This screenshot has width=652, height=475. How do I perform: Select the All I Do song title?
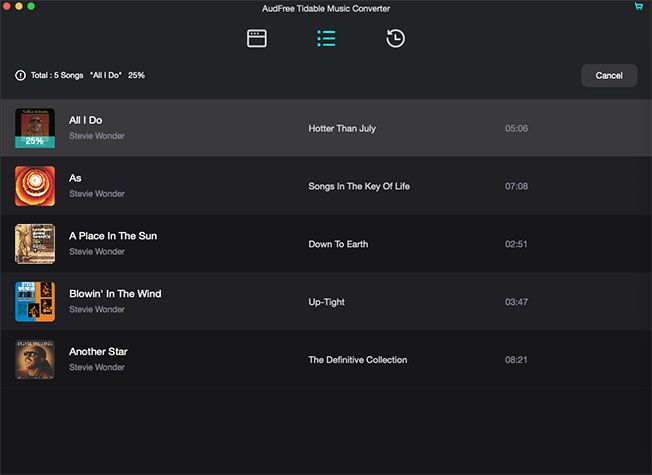86,120
